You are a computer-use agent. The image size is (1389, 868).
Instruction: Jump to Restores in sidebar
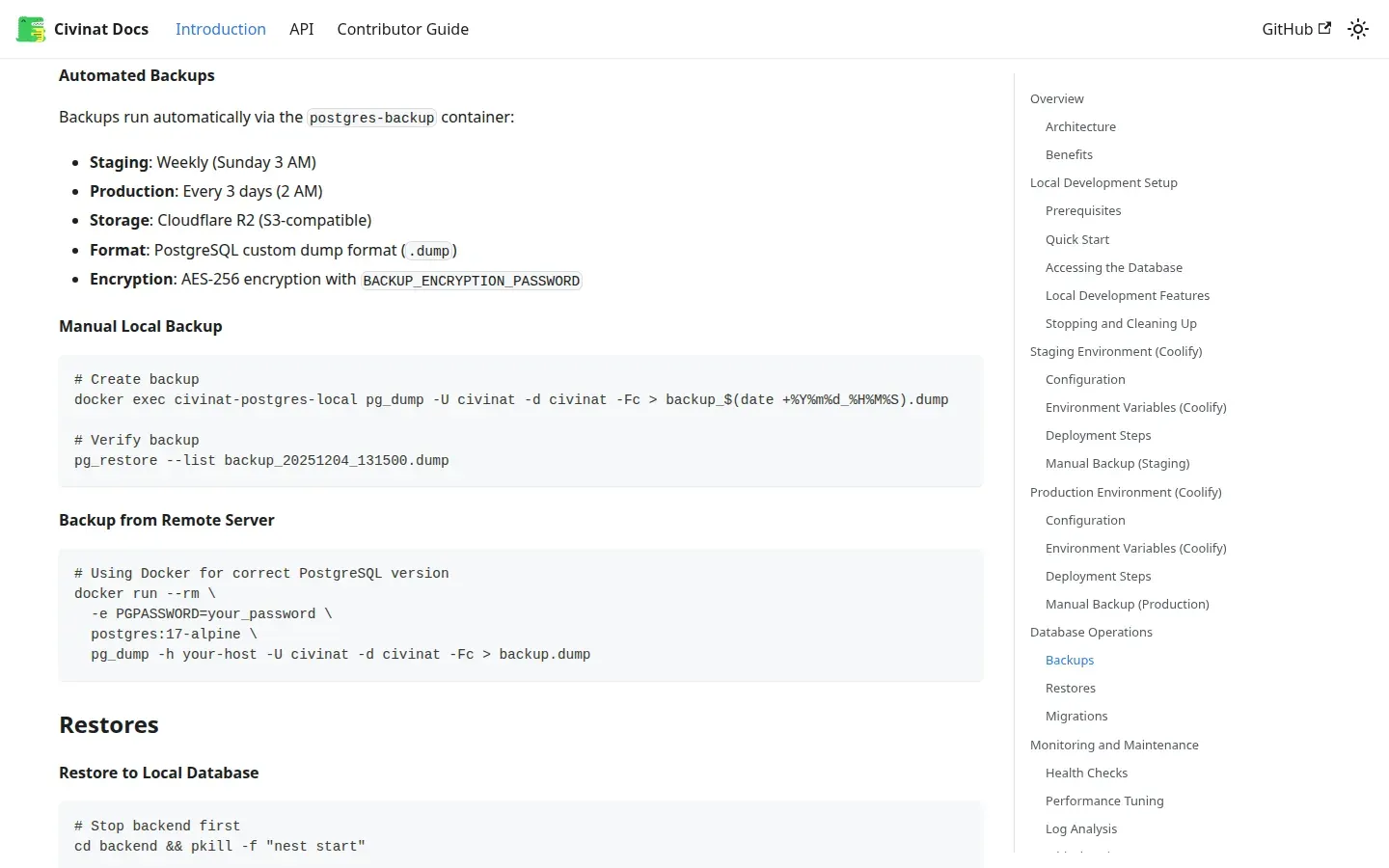(1071, 688)
